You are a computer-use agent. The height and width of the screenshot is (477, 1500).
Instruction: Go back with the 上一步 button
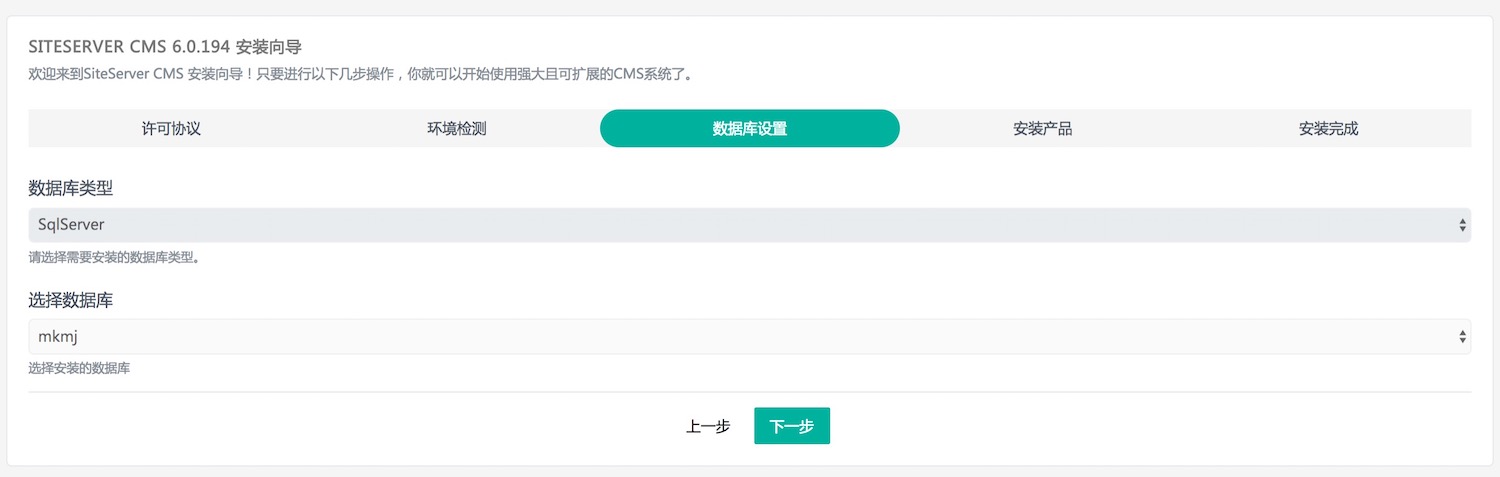pyautogui.click(x=708, y=426)
